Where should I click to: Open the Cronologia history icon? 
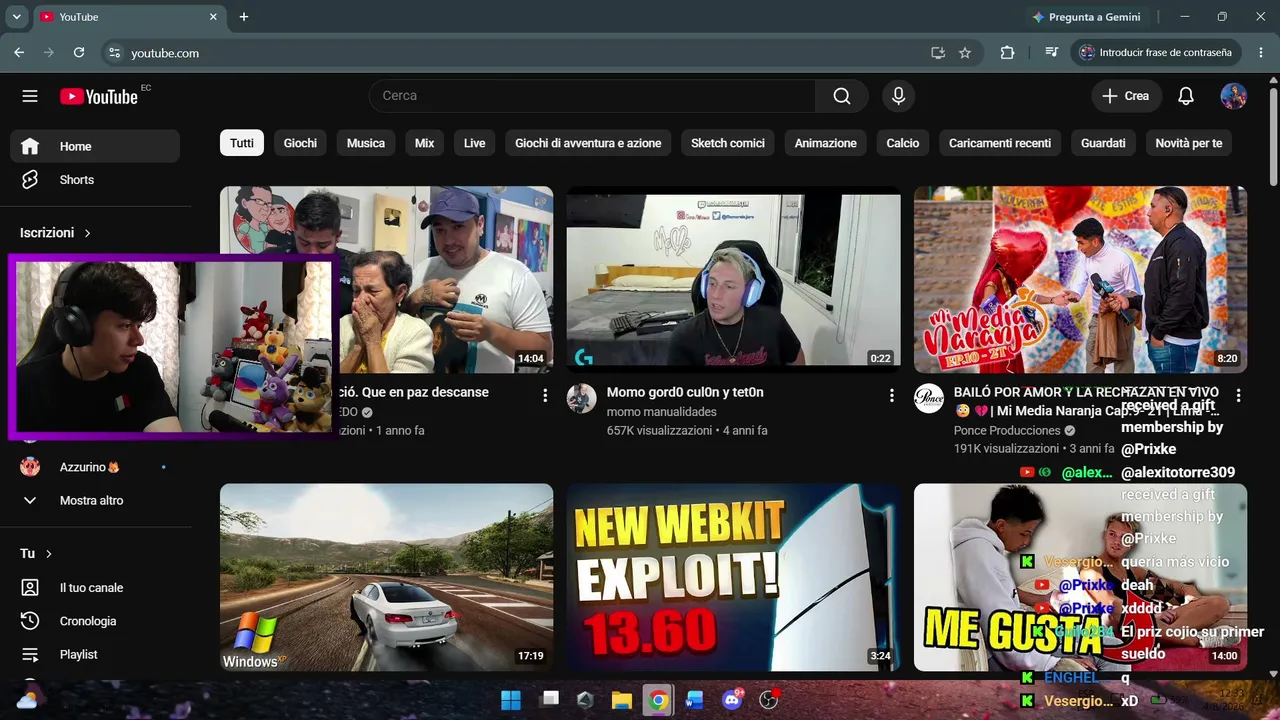point(30,621)
